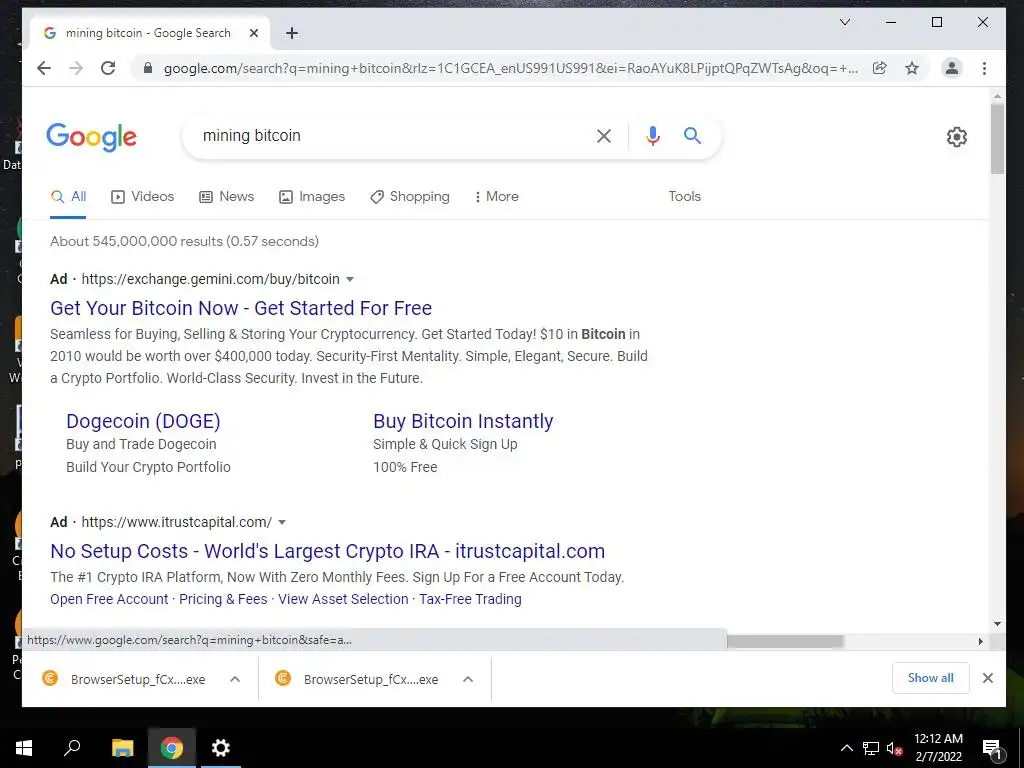Share this page icon in address bar
Image resolution: width=1024 pixels, height=768 pixels.
coord(880,68)
